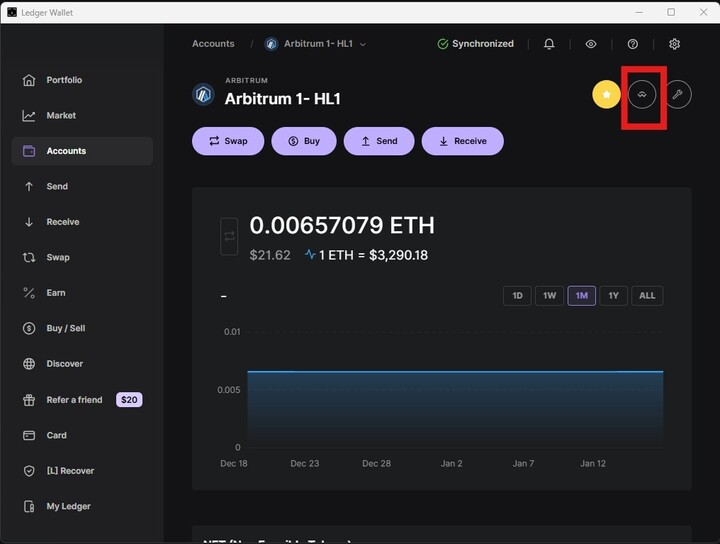Image resolution: width=720 pixels, height=544 pixels.
Task: Click the Arbitrum logo beside account name
Action: pos(203,95)
